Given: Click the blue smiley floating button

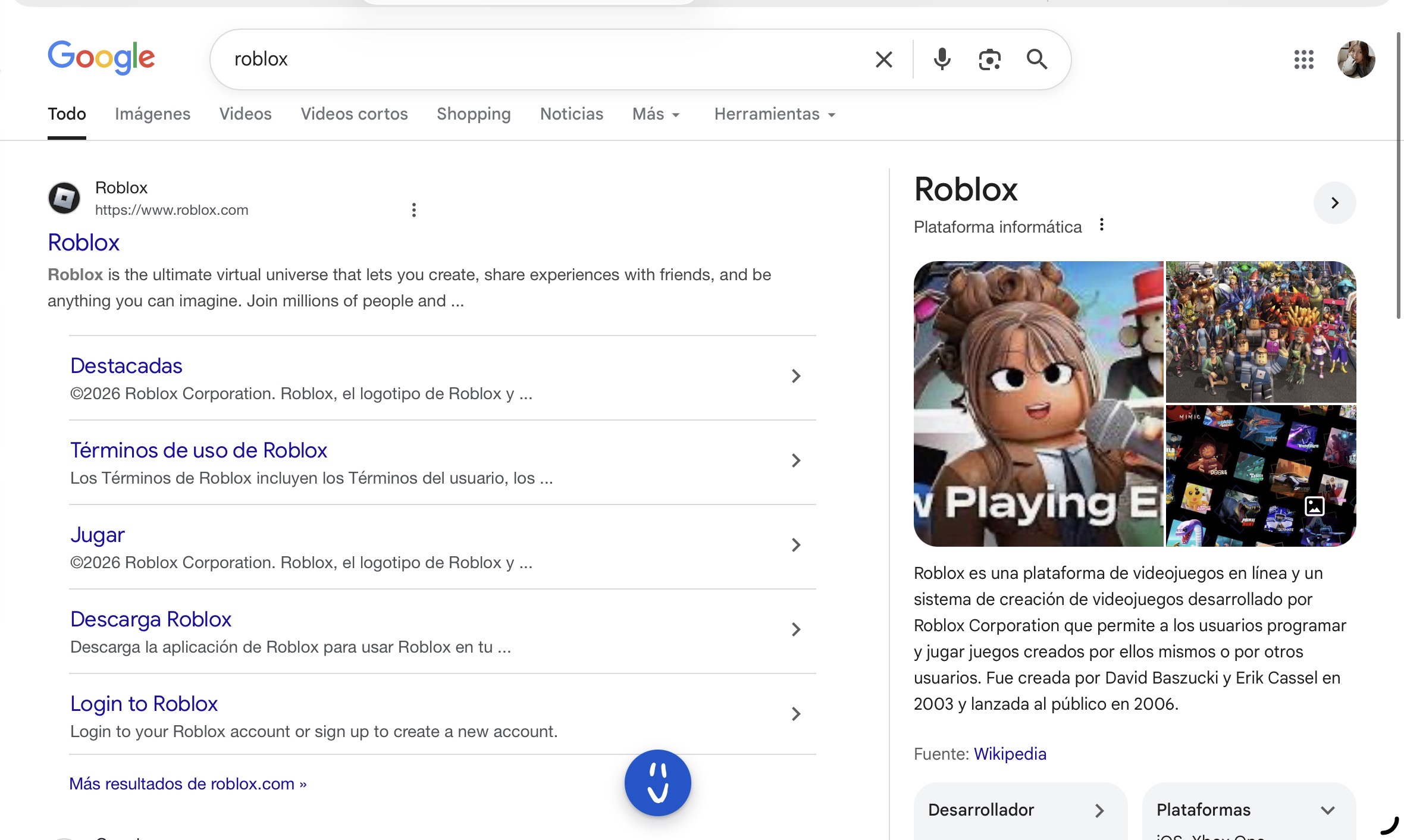Looking at the screenshot, I should coord(657,783).
